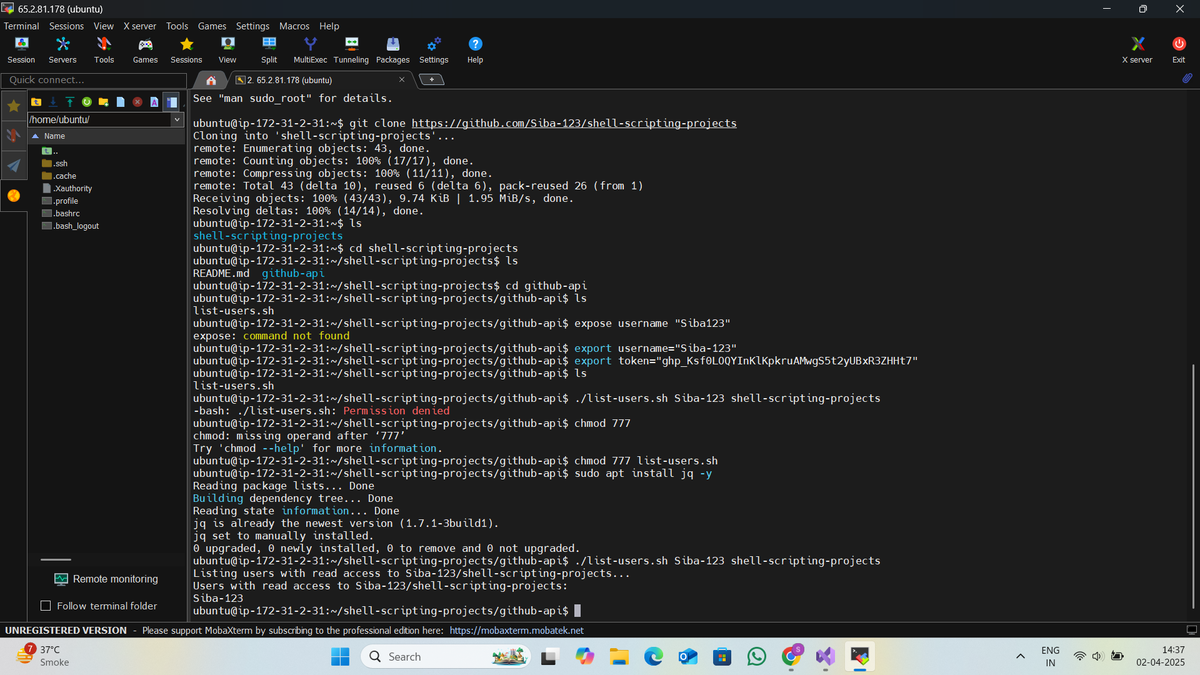
Task: Open the Macros menu
Action: [x=294, y=26]
